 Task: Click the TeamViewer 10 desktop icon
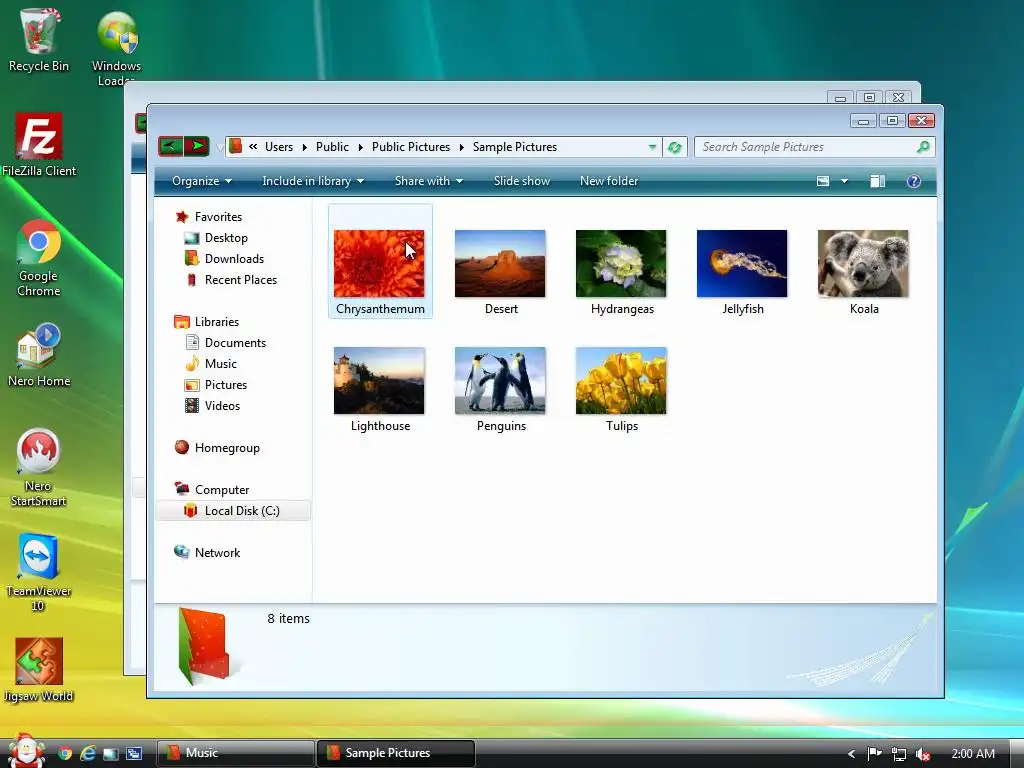pos(39,573)
